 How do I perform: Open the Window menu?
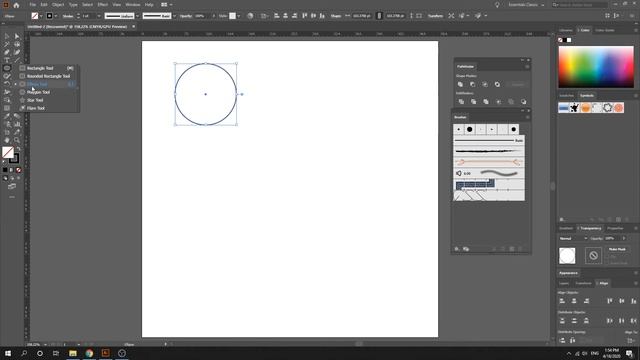click(x=133, y=5)
